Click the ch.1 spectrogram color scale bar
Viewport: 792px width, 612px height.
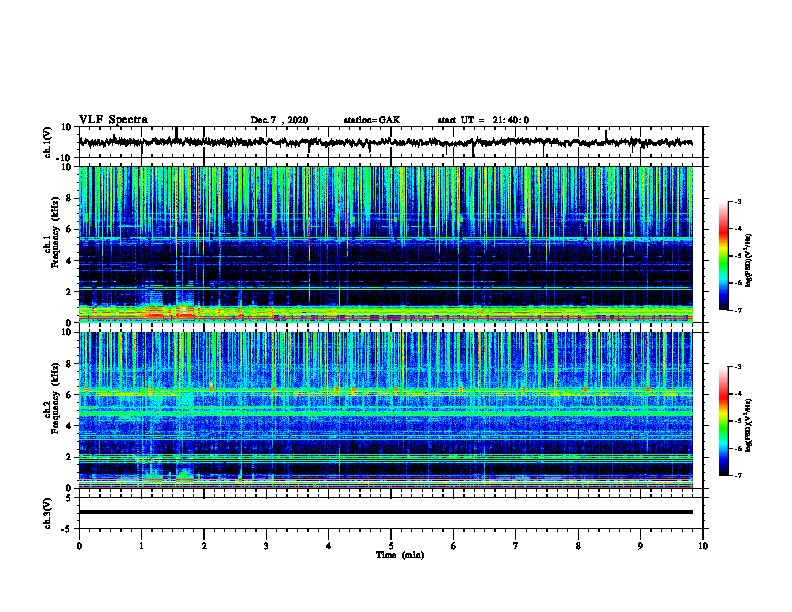tap(723, 256)
